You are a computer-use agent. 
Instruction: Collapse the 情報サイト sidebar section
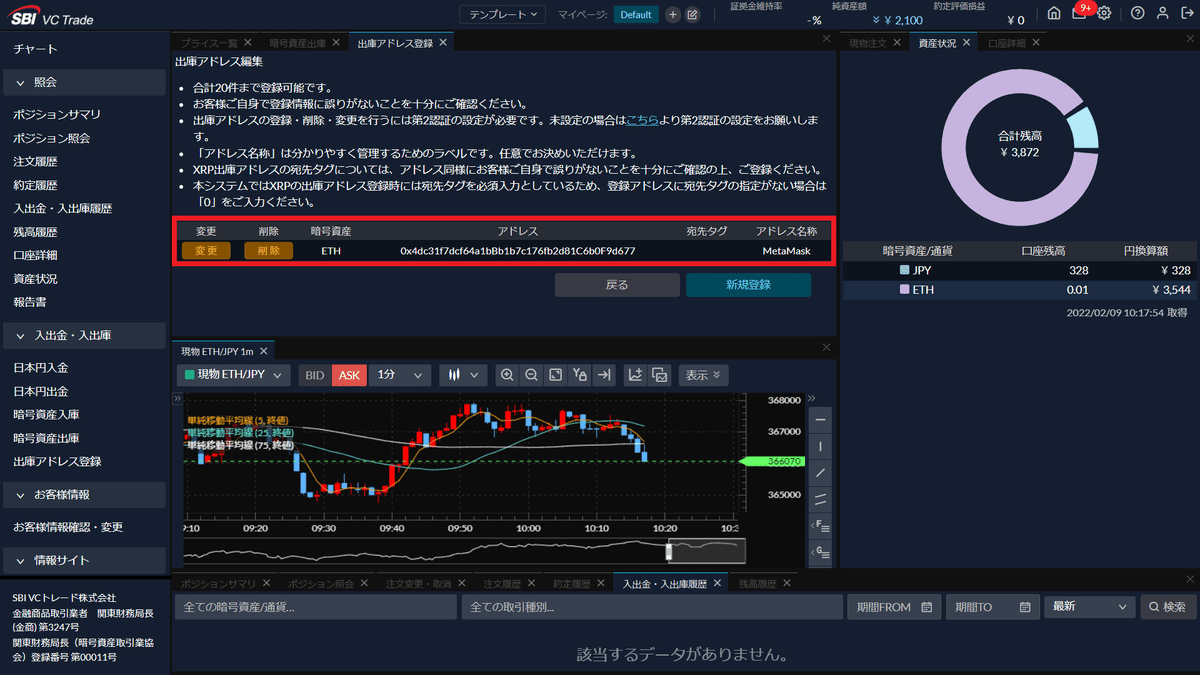coord(84,560)
